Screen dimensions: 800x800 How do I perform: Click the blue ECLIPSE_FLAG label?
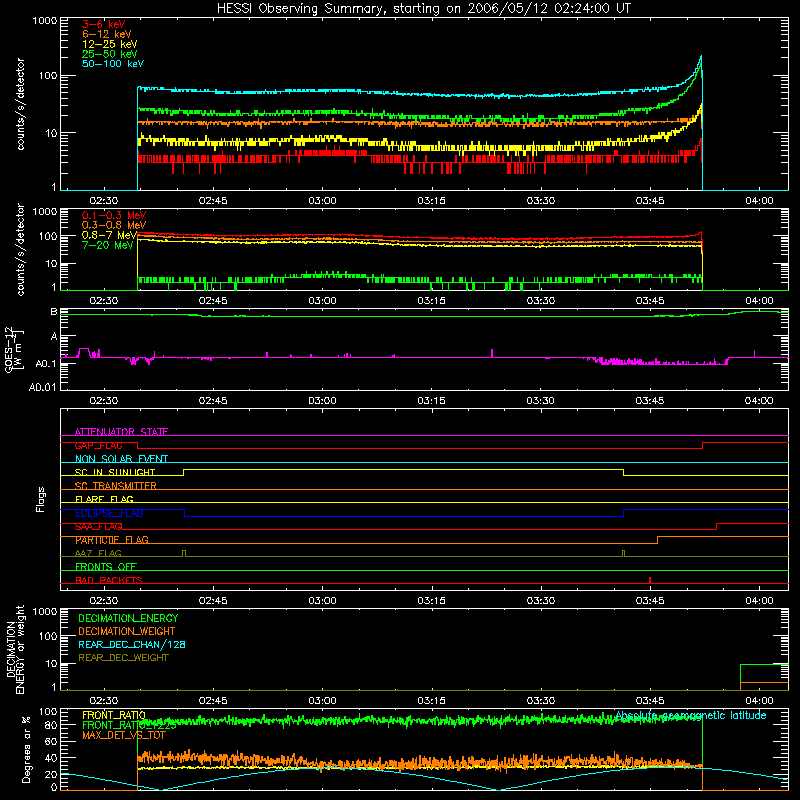109,513
